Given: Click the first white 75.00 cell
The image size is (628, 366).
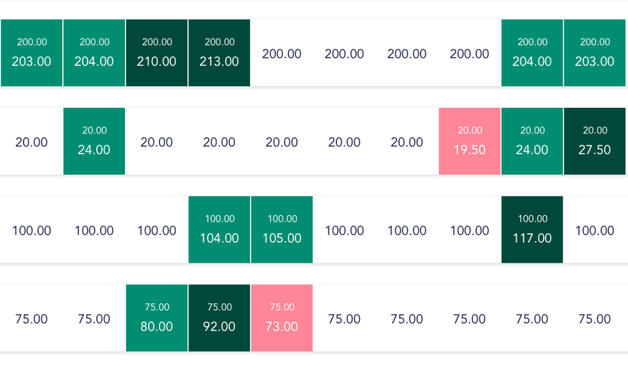Looking at the screenshot, I should 32,319.
